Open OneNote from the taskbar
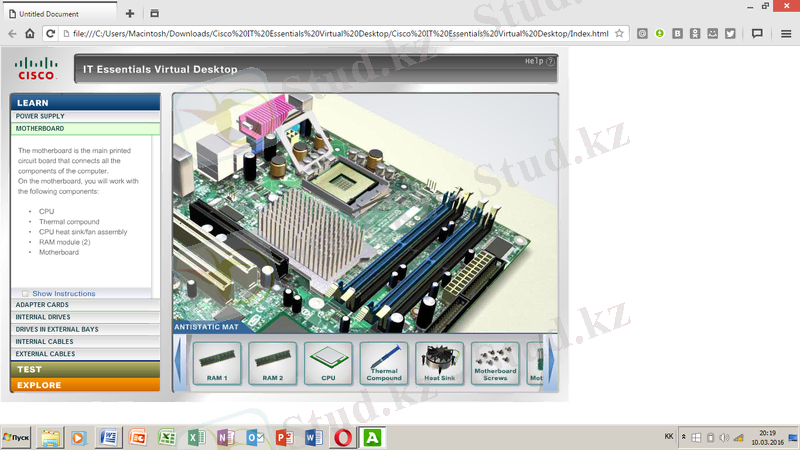800x450 pixels. pos(226,438)
